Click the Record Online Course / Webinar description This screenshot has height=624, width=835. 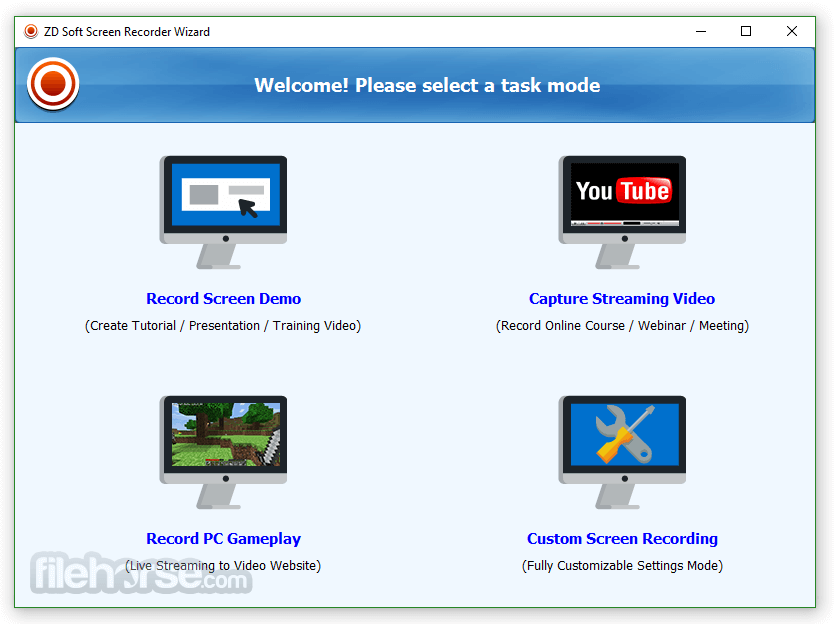[622, 326]
